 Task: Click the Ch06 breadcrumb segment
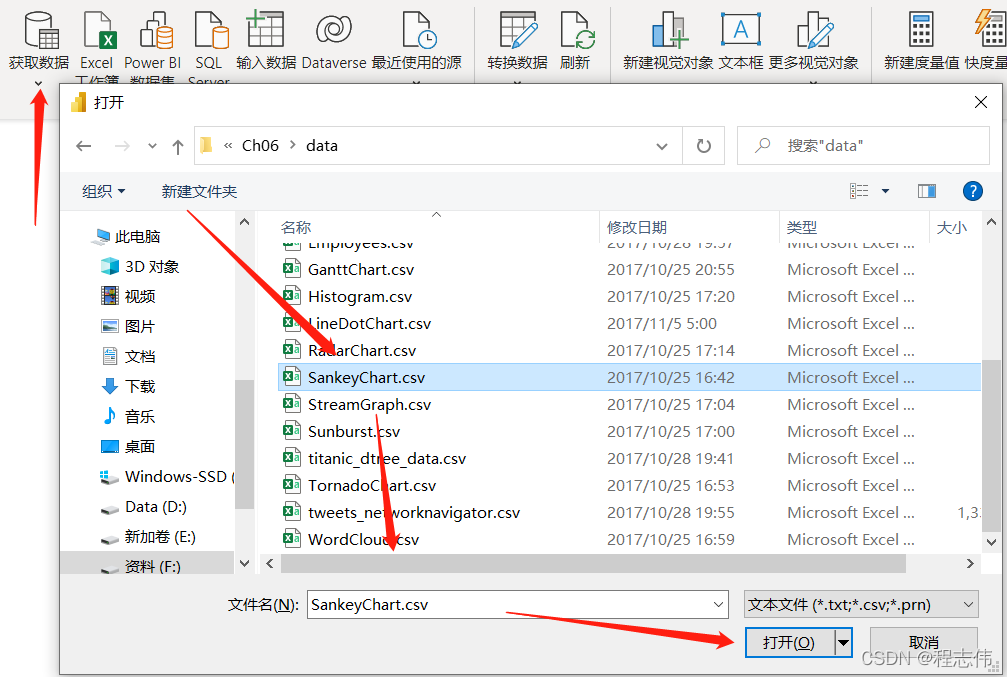point(260,146)
